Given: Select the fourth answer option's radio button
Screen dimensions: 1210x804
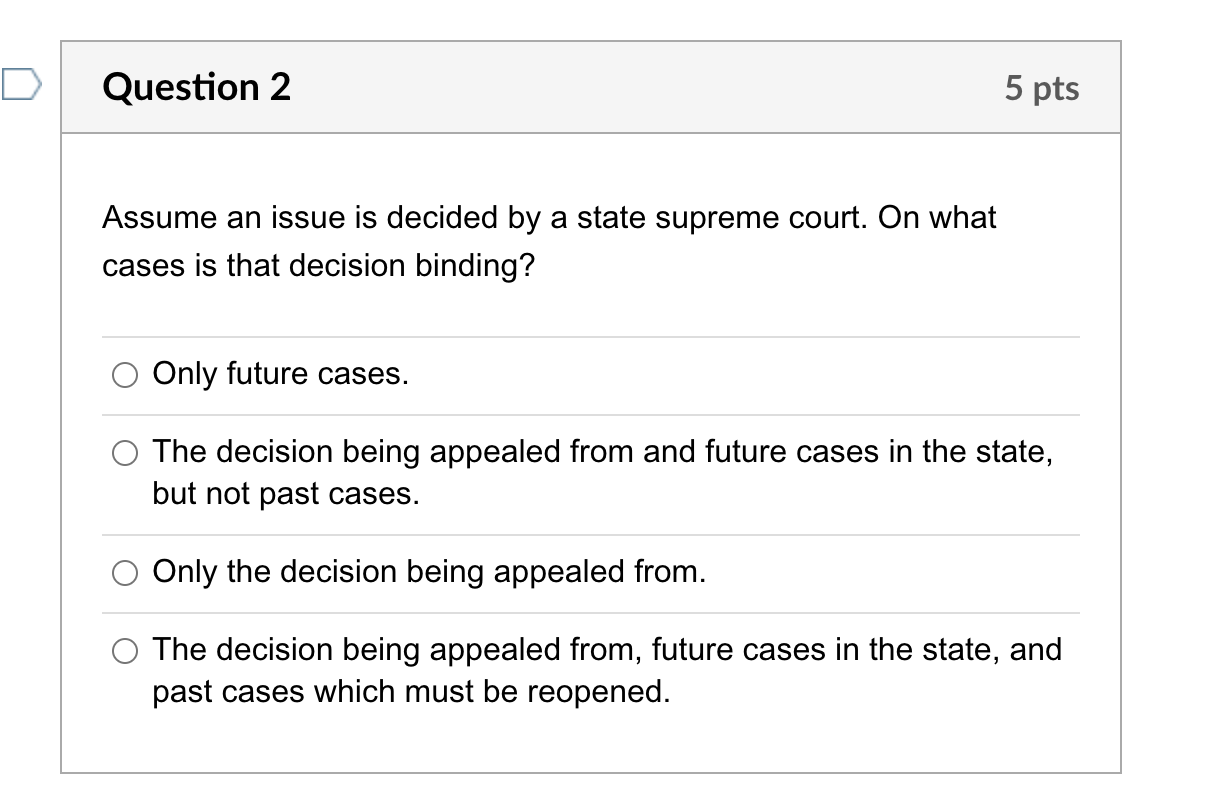Looking at the screenshot, I should point(124,652).
